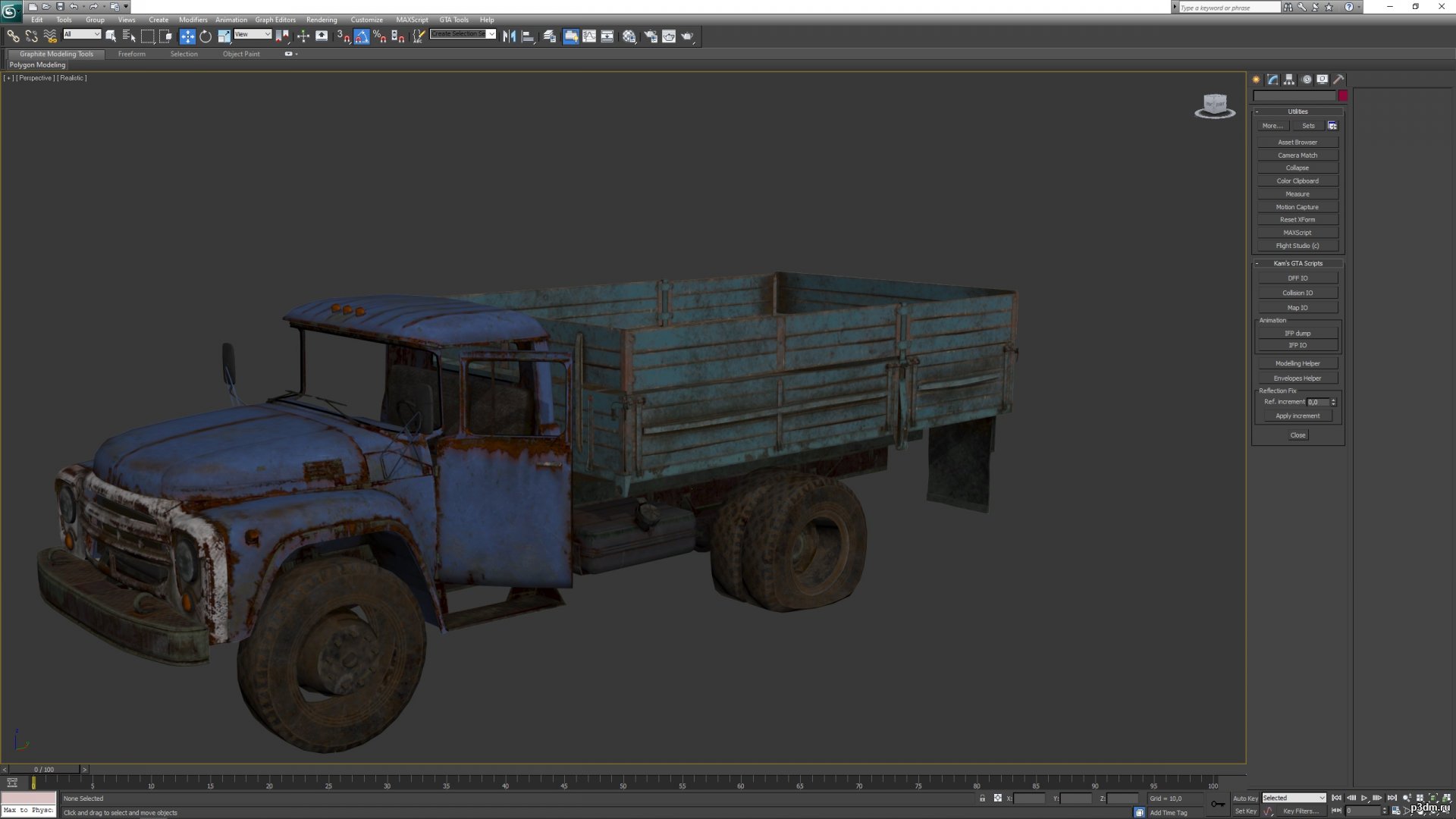Toggle the Angle Snap icon
Image resolution: width=1456 pixels, height=819 pixels.
362,36
